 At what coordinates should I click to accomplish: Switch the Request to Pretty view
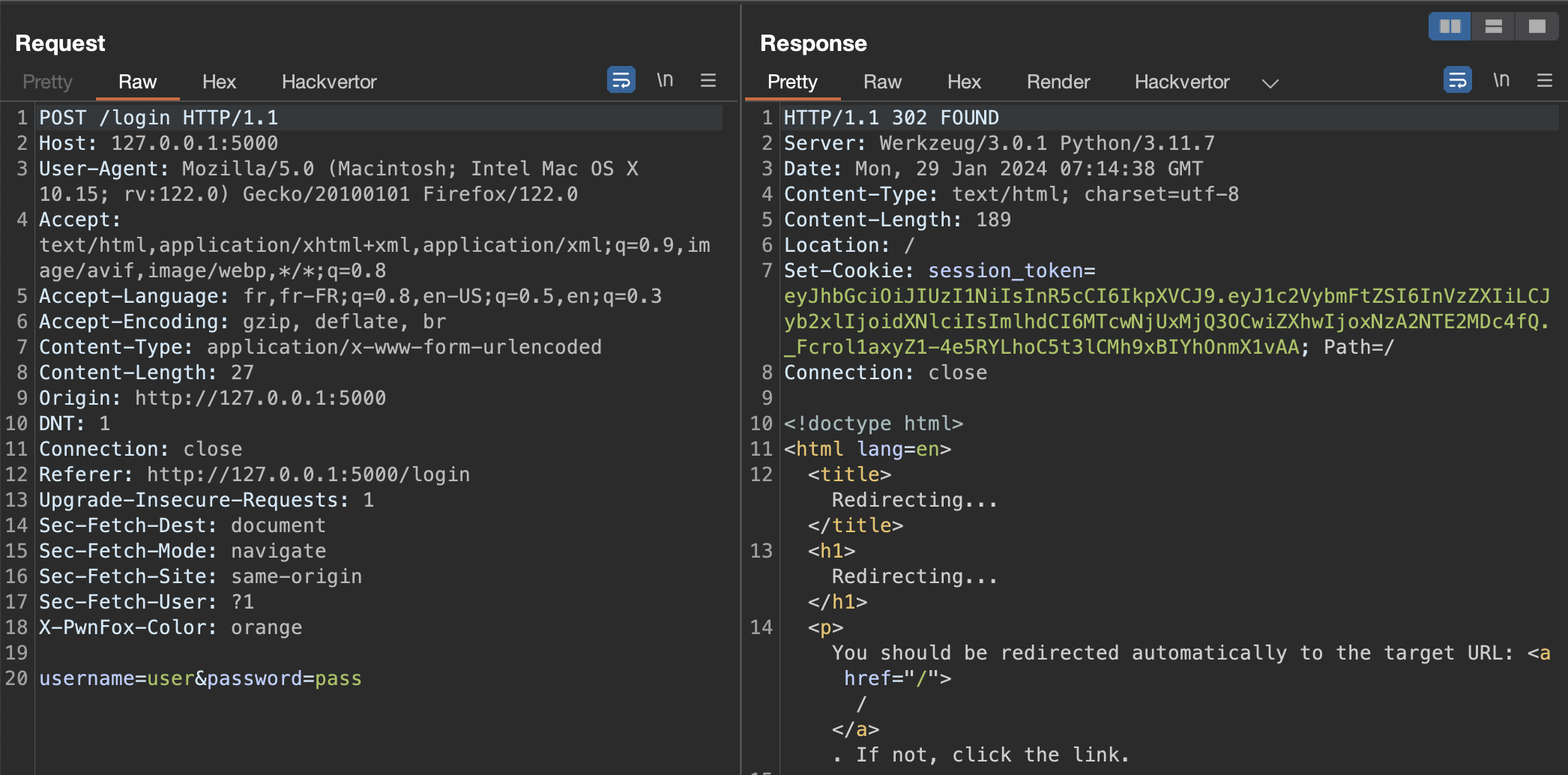47,82
